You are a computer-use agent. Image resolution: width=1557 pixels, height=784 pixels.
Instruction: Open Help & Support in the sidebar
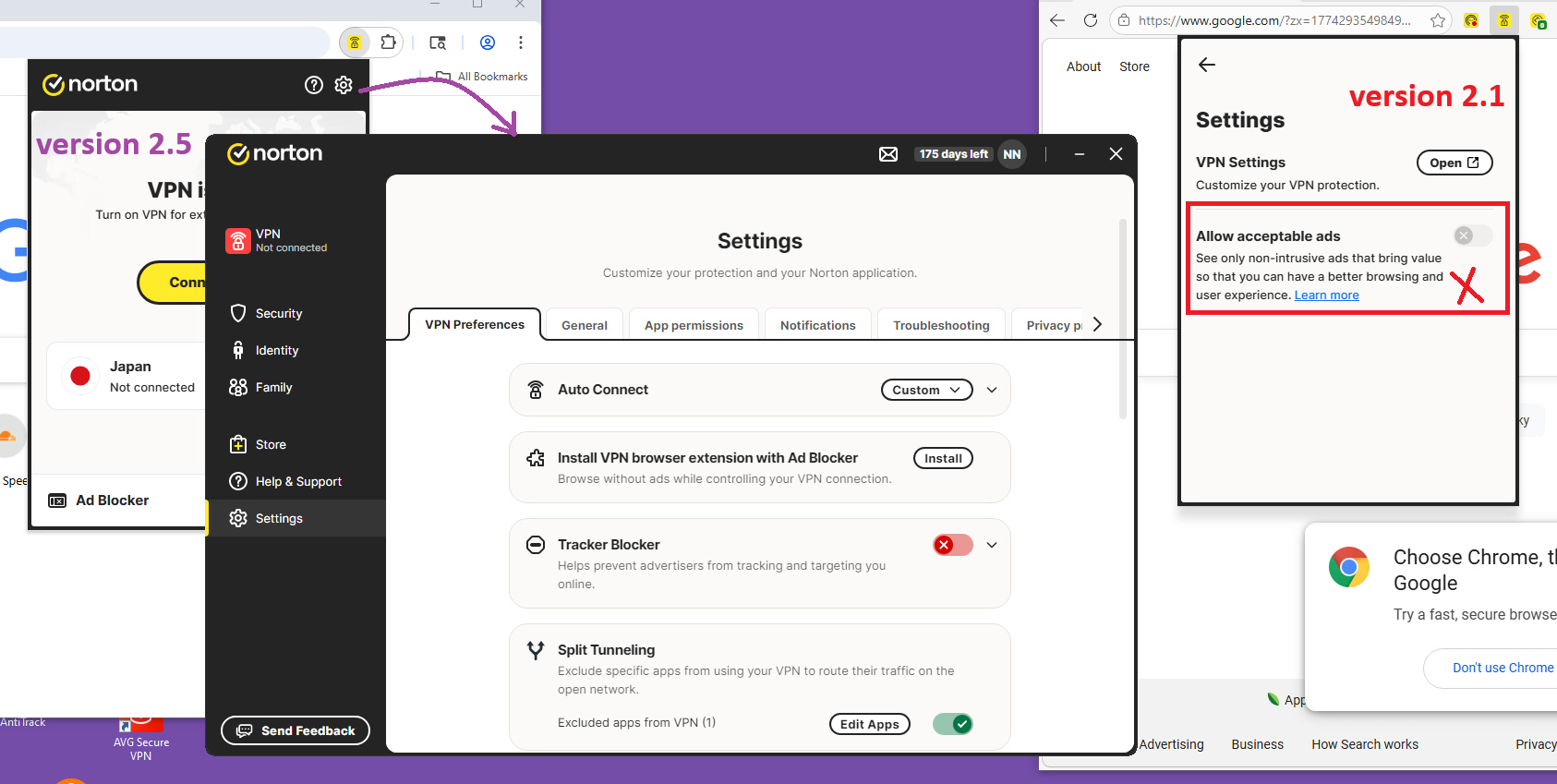coord(296,481)
